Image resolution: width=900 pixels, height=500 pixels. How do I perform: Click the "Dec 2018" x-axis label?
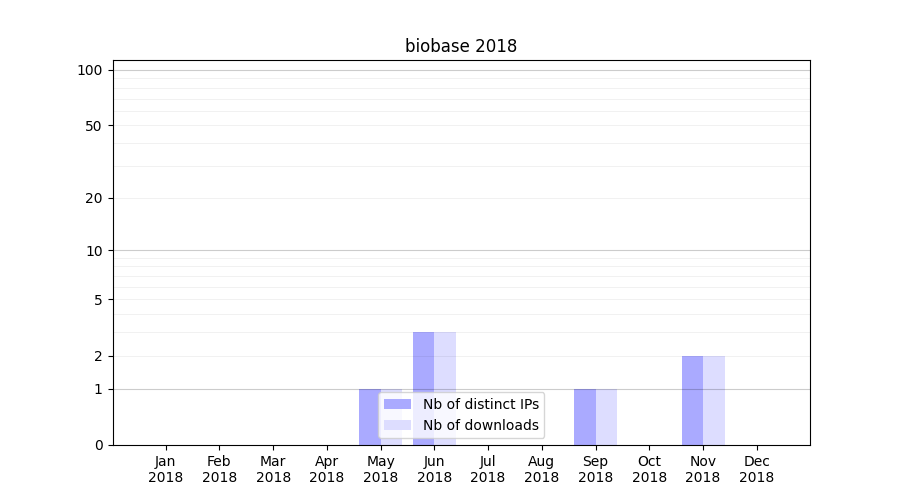757,469
